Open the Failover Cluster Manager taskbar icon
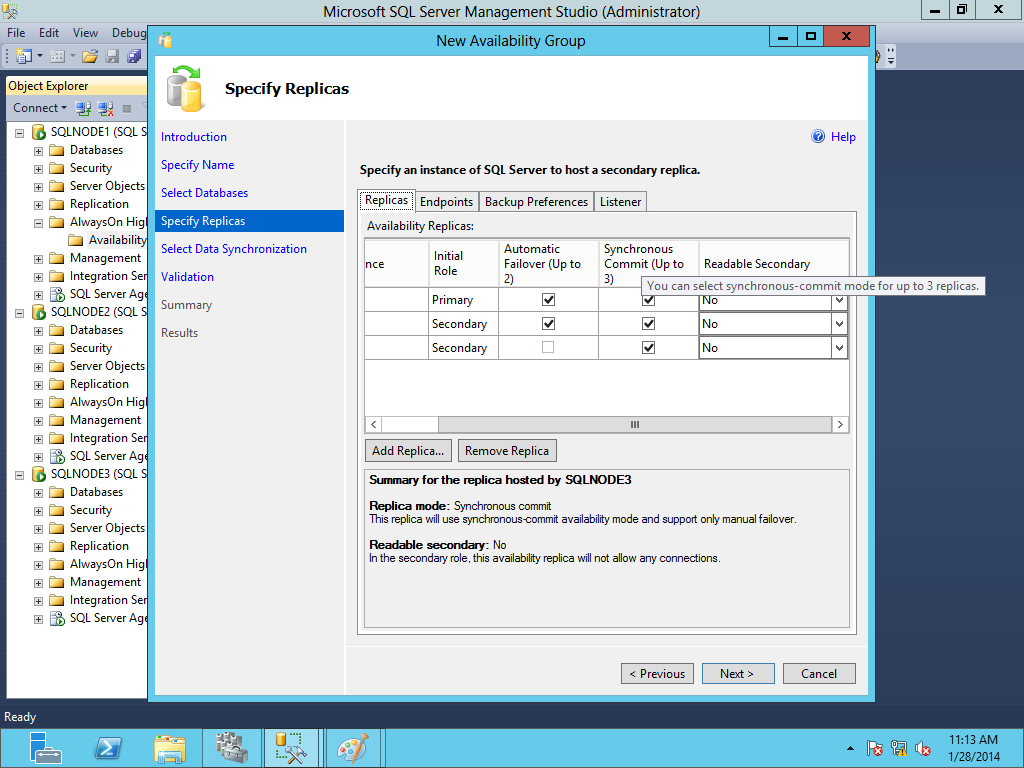This screenshot has height=768, width=1024. pyautogui.click(x=231, y=748)
